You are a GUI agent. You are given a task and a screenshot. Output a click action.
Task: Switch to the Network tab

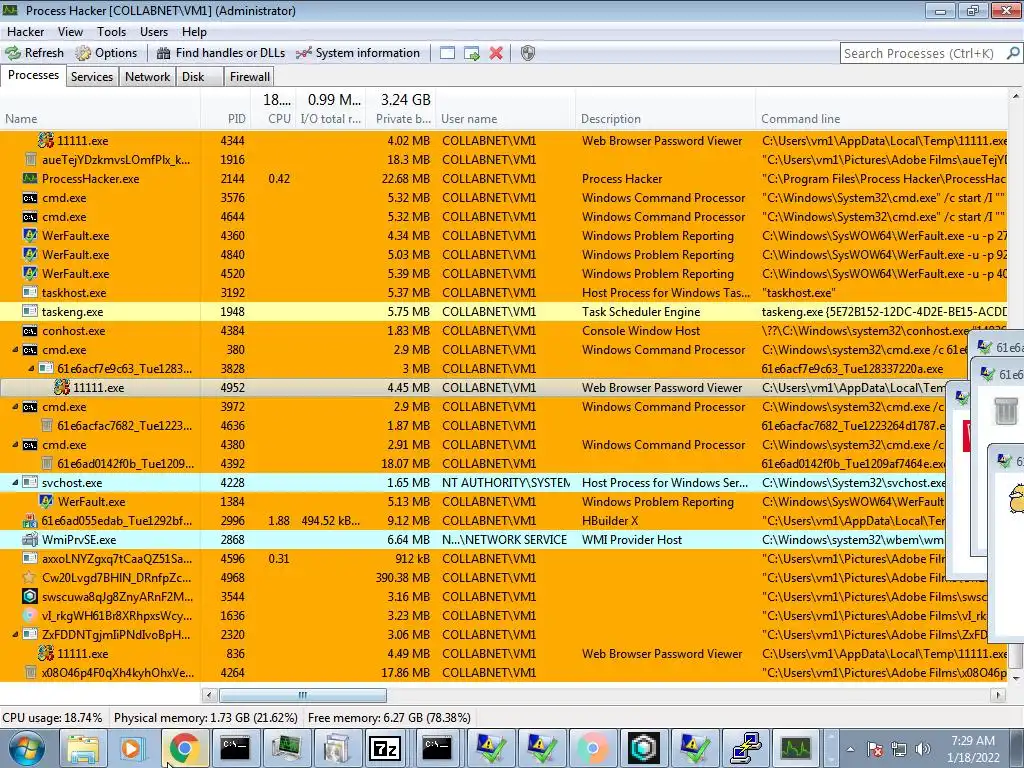pos(147,76)
